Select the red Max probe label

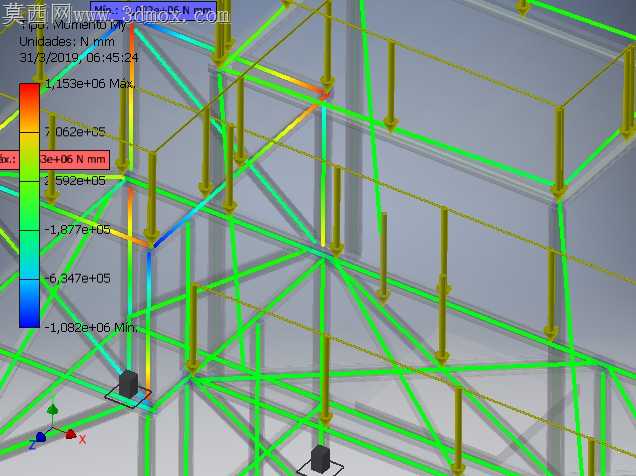54,159
